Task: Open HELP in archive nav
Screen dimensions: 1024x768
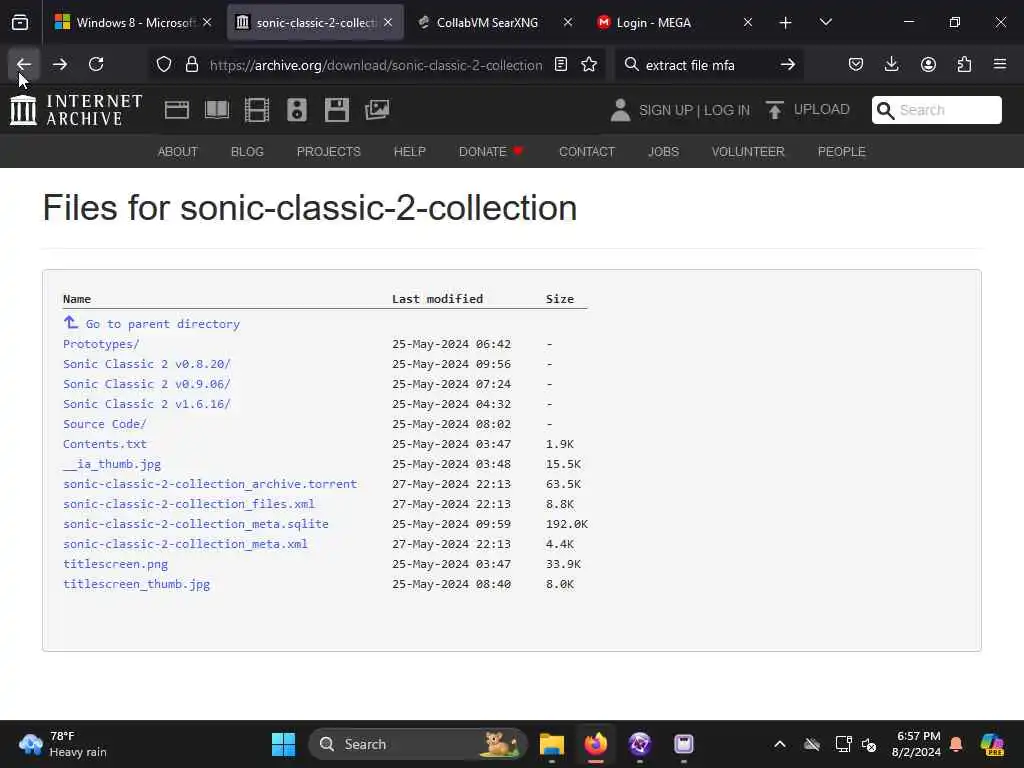Action: click(409, 152)
